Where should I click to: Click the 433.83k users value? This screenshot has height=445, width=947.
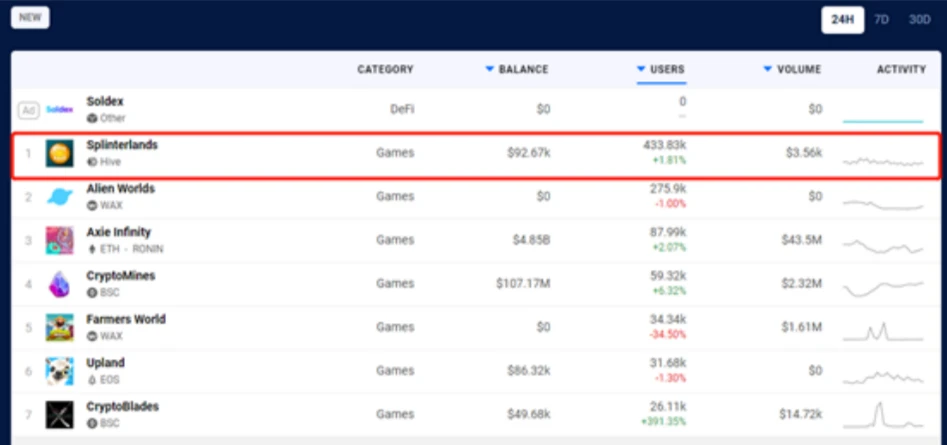coord(664,145)
